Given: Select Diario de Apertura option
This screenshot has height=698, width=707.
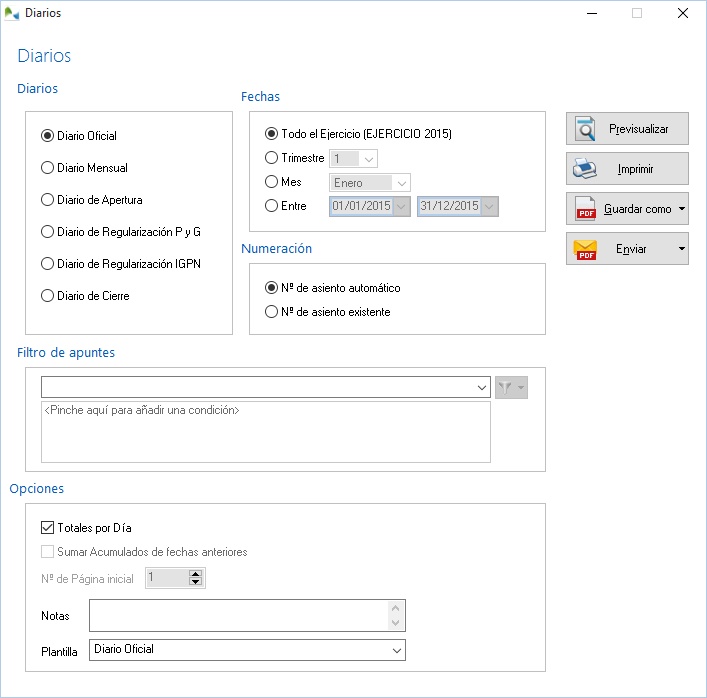Looking at the screenshot, I should pos(47,200).
